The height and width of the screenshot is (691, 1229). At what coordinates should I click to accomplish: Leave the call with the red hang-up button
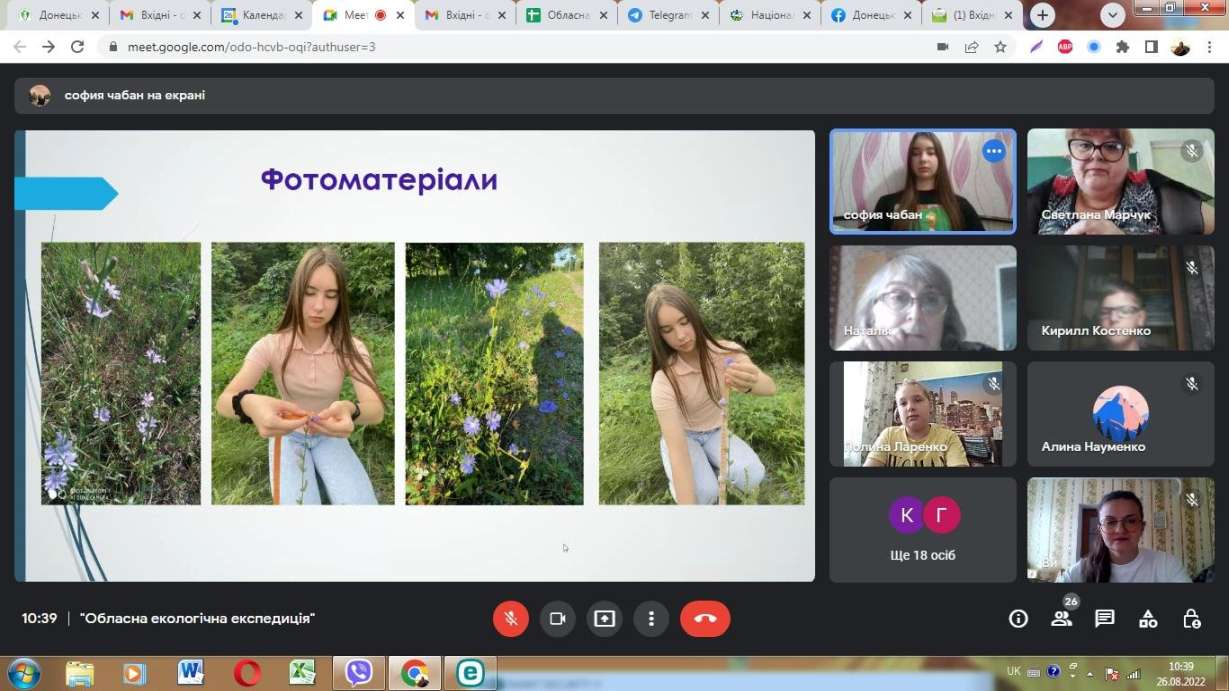(x=705, y=619)
